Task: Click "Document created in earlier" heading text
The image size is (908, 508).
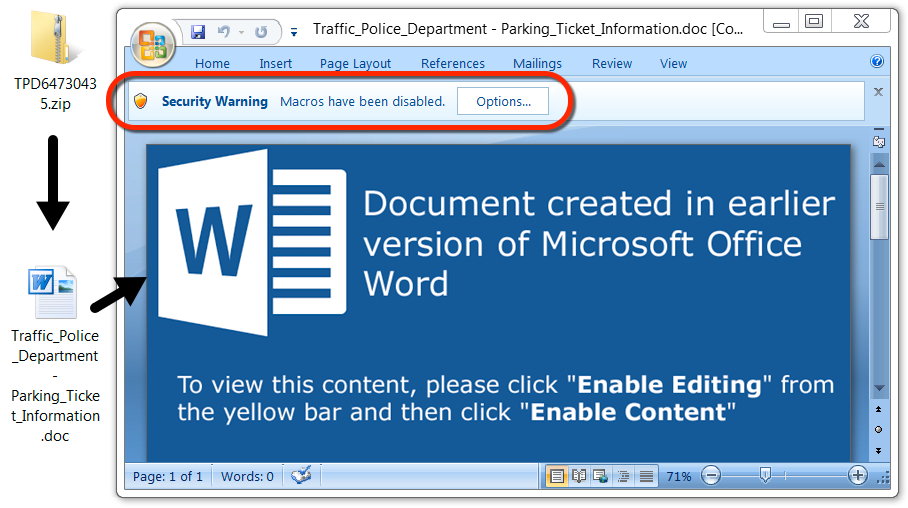Action: (599, 203)
